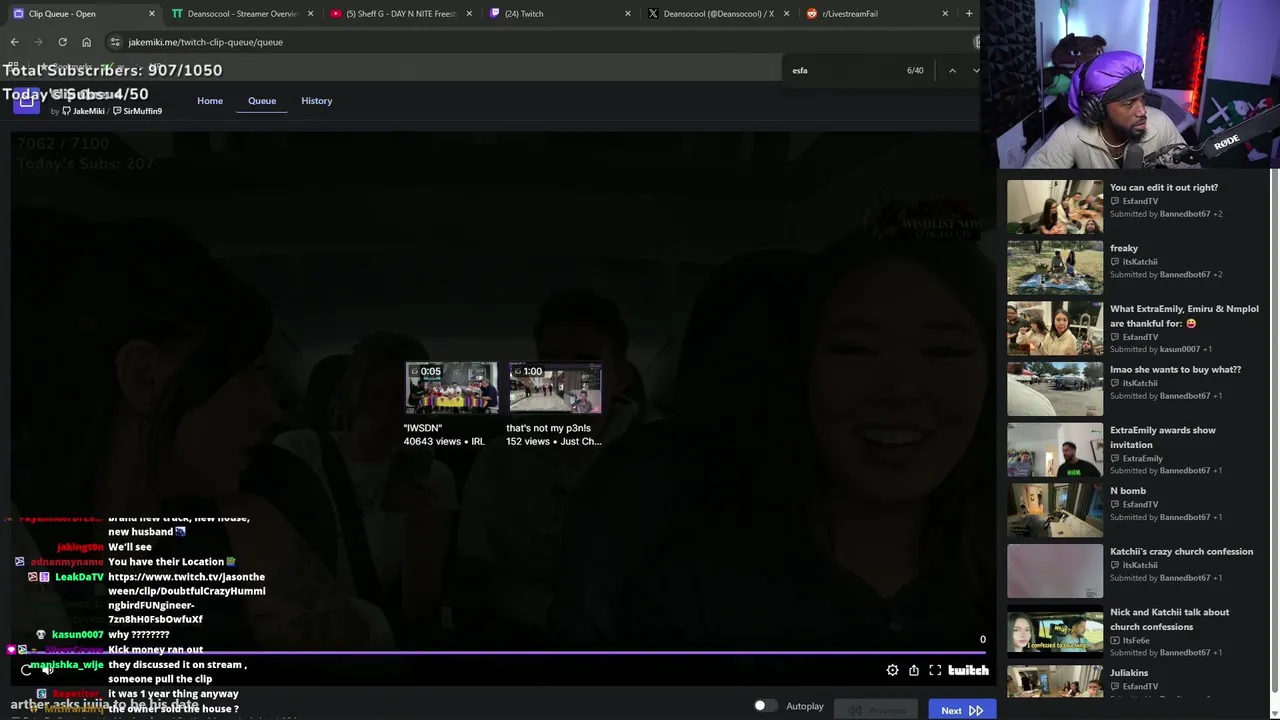Switch to the Deansocool X tab
1280x720 pixels.
point(718,14)
